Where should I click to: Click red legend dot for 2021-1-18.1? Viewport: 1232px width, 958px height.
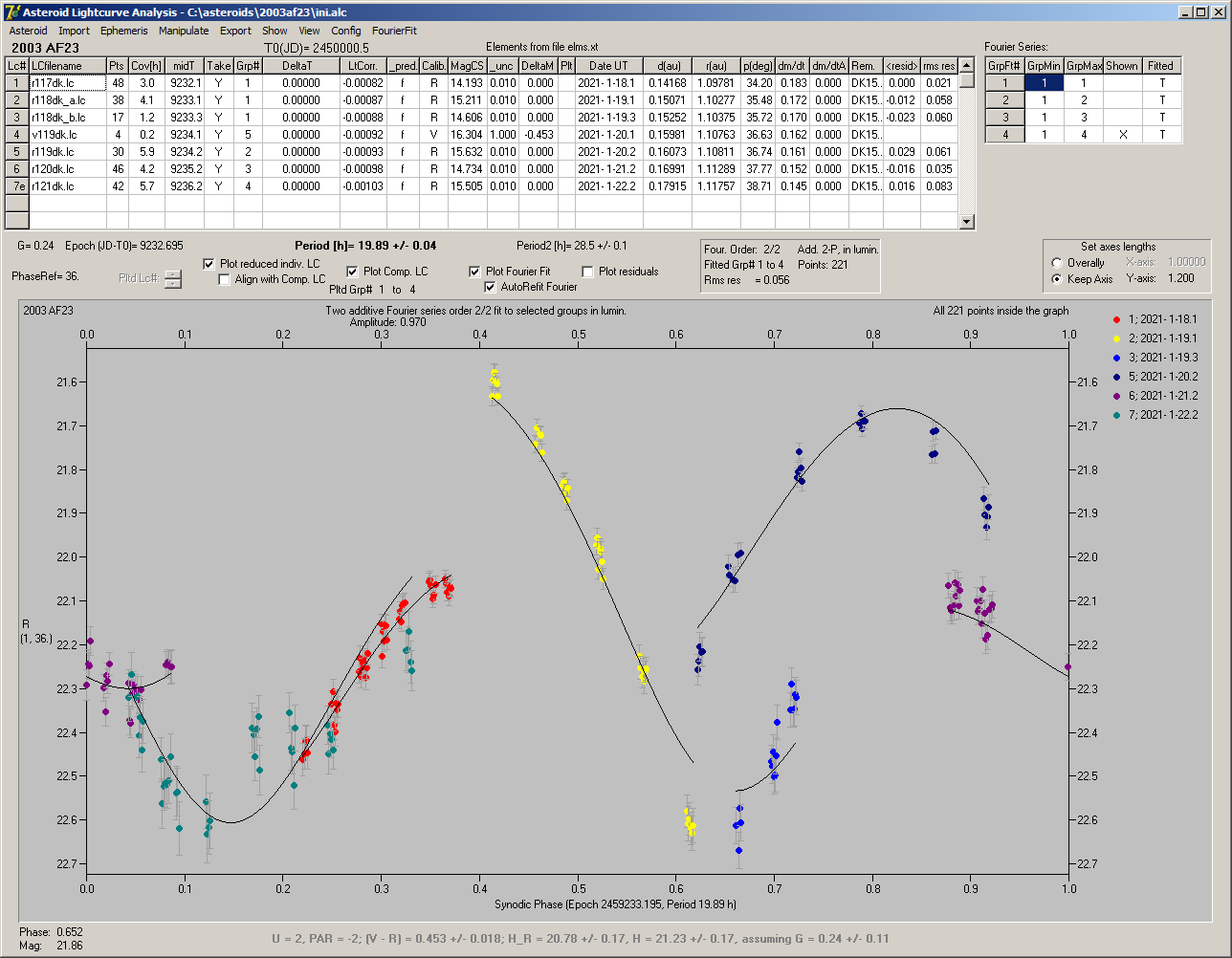[1117, 318]
